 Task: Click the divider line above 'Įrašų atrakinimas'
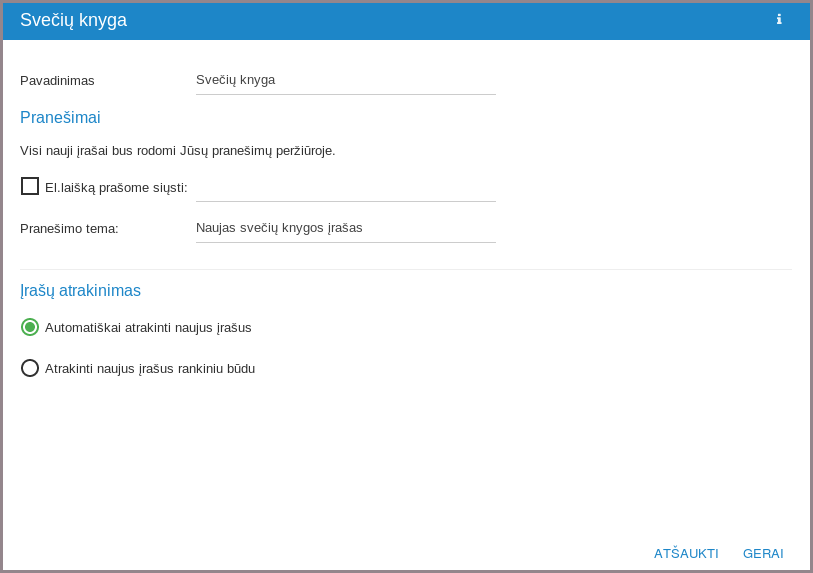[405, 269]
